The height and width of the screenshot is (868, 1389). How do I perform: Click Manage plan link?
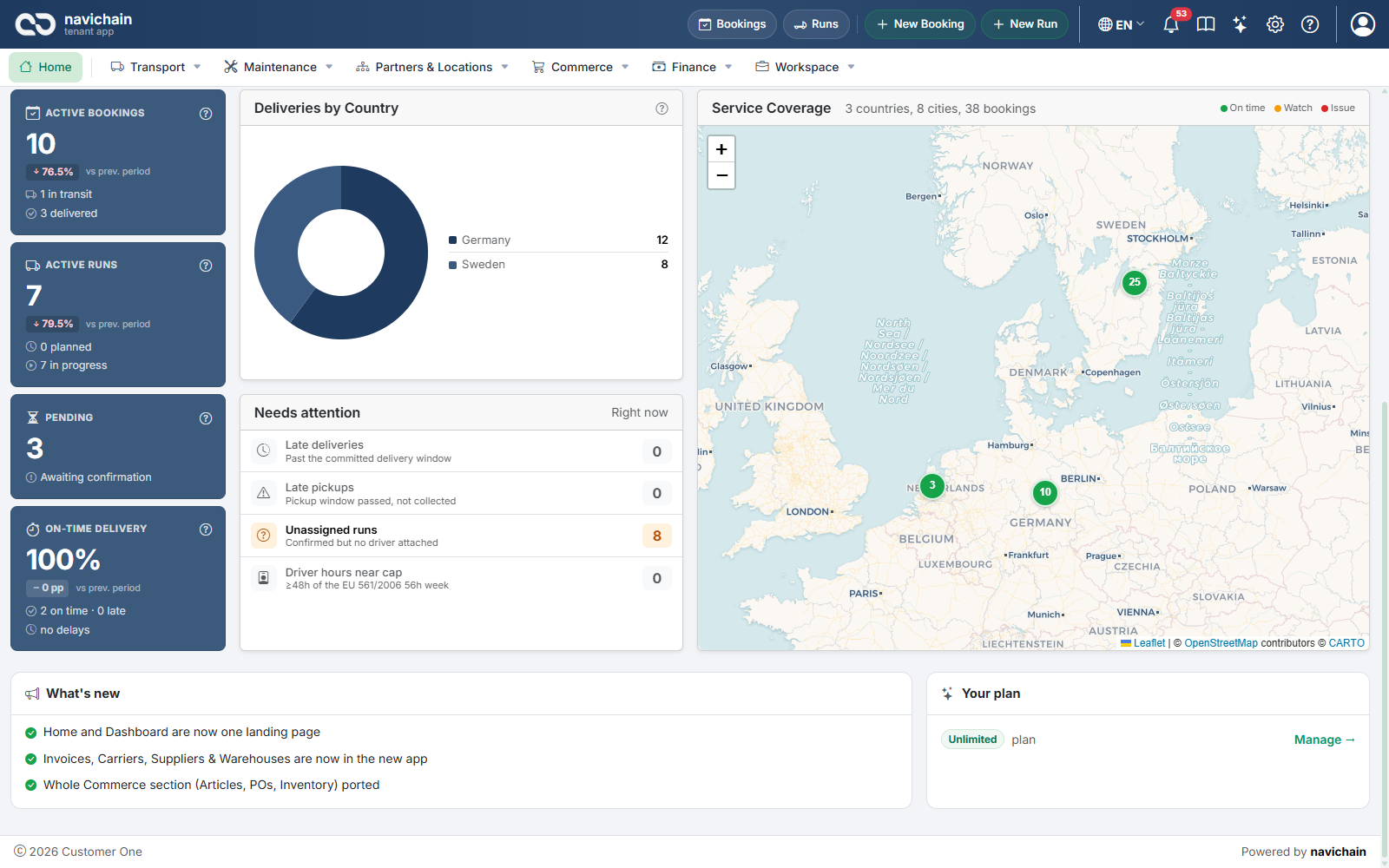coord(1325,740)
